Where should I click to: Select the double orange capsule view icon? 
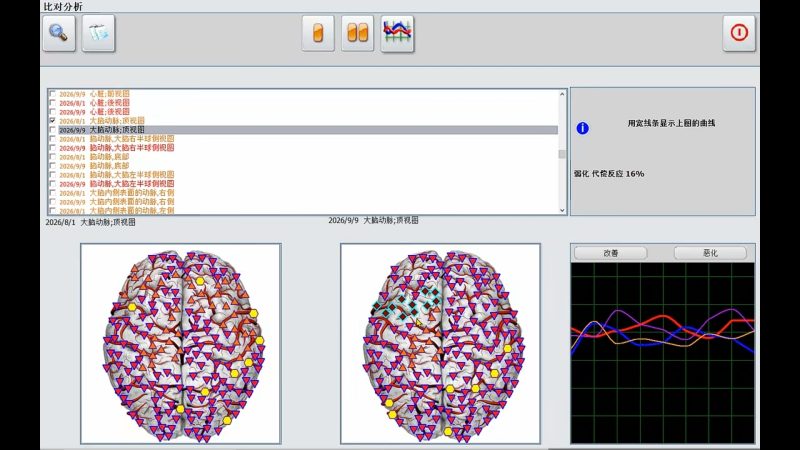357,33
